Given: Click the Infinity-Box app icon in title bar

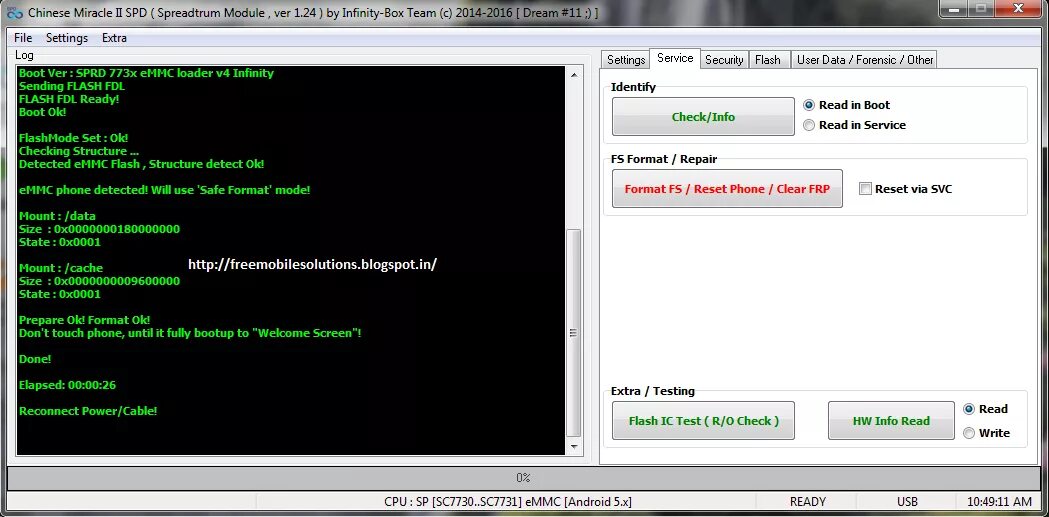Looking at the screenshot, I should (14, 12).
